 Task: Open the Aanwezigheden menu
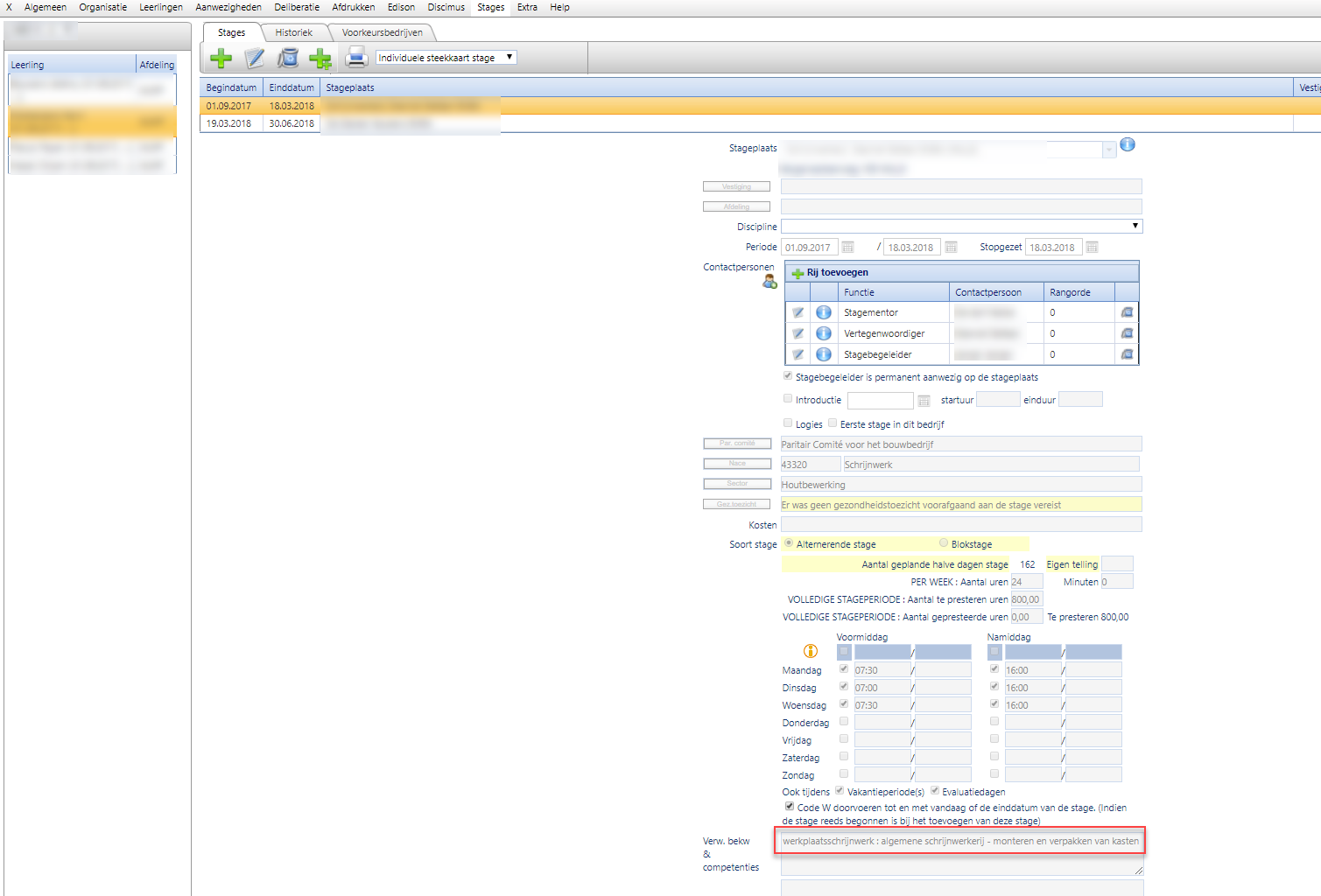pyautogui.click(x=228, y=7)
